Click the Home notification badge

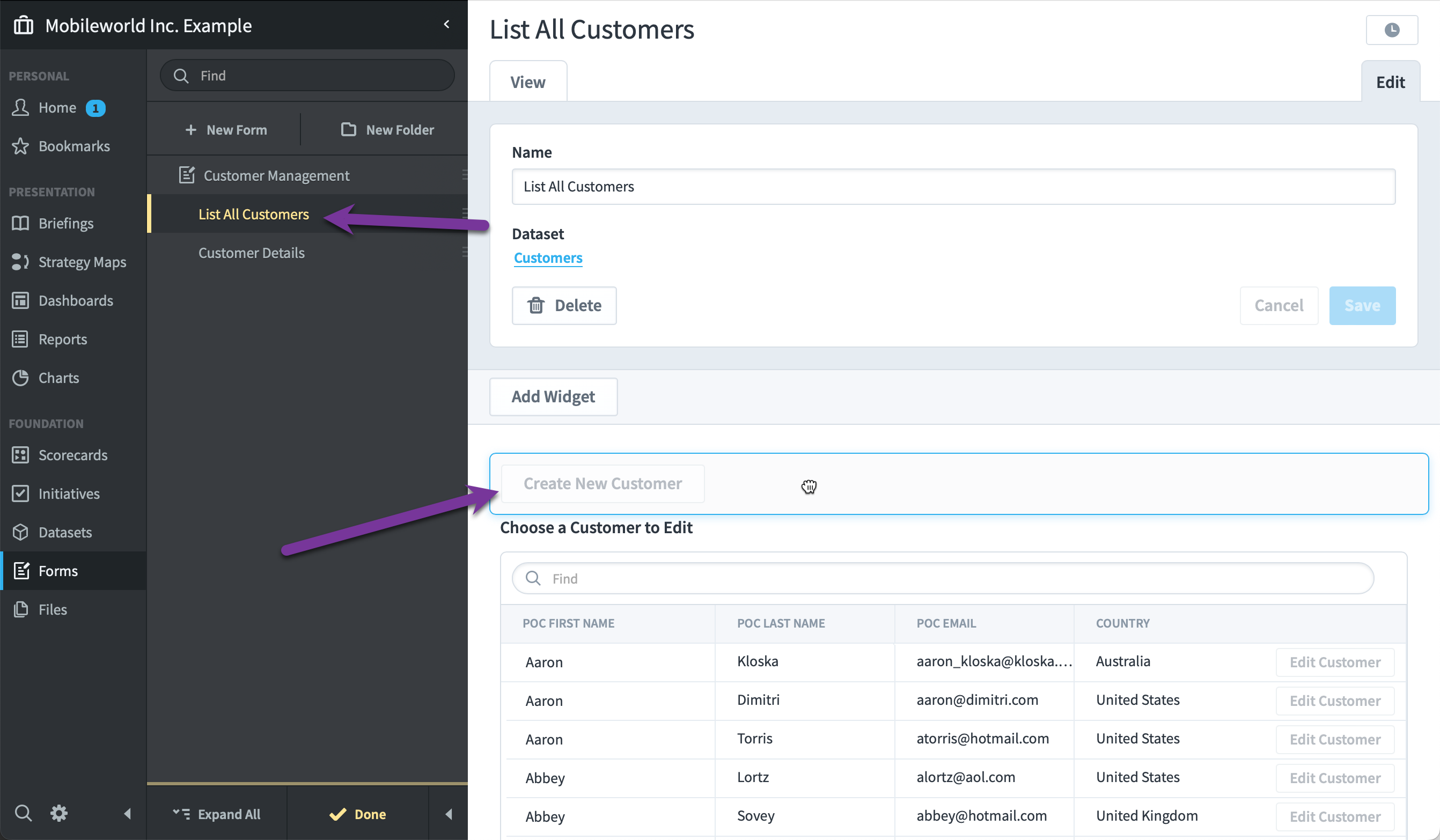(x=95, y=108)
